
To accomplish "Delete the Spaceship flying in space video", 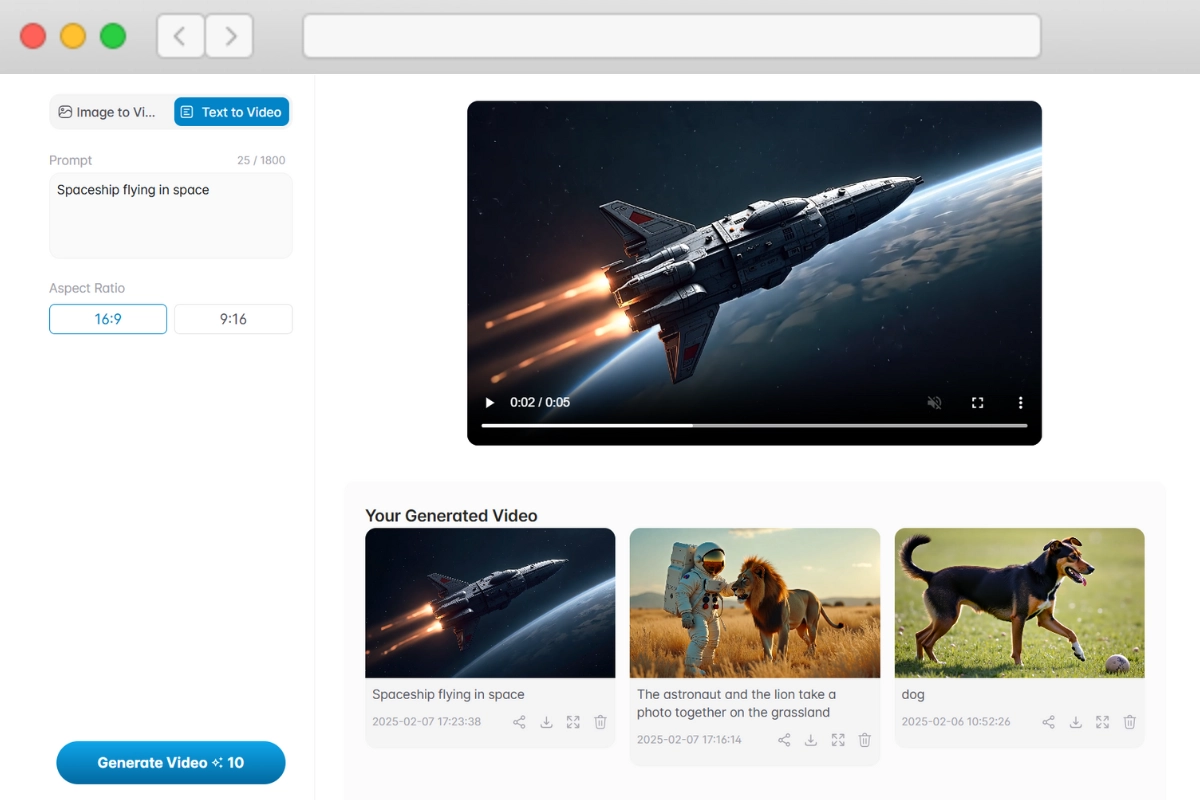I will [x=600, y=721].
